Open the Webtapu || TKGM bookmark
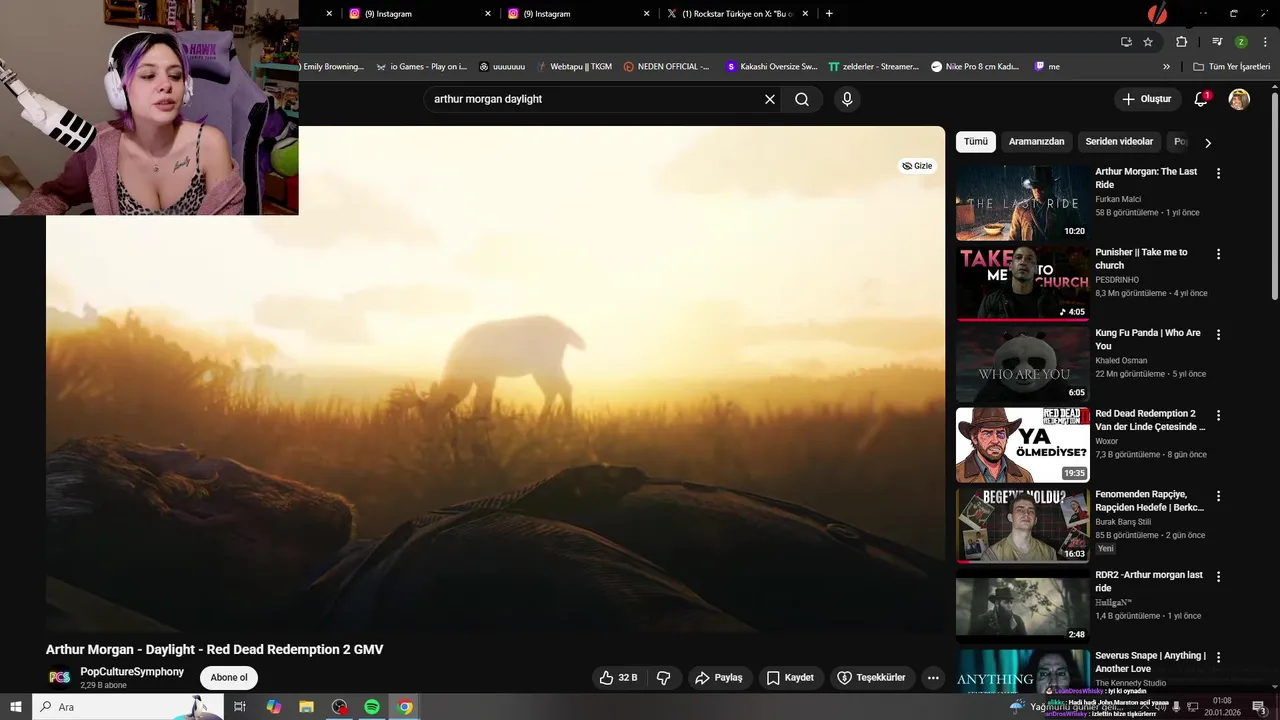 (x=573, y=67)
